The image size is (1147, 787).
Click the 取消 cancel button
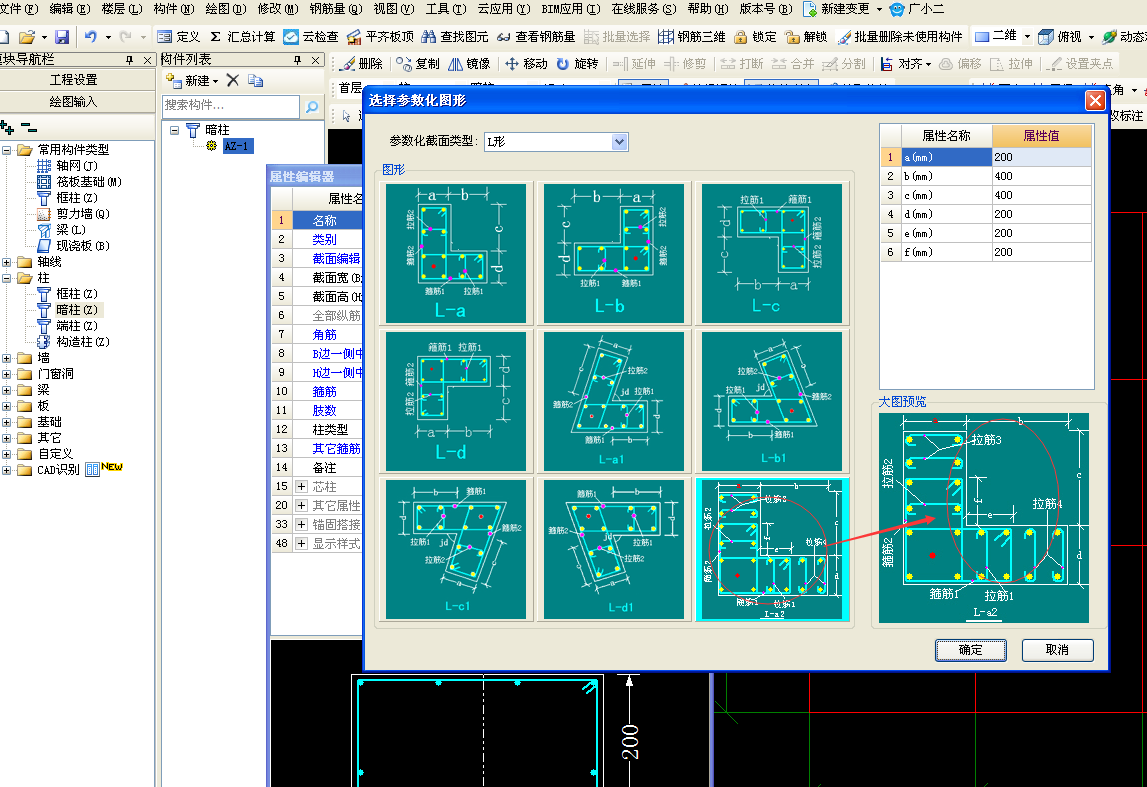1057,649
